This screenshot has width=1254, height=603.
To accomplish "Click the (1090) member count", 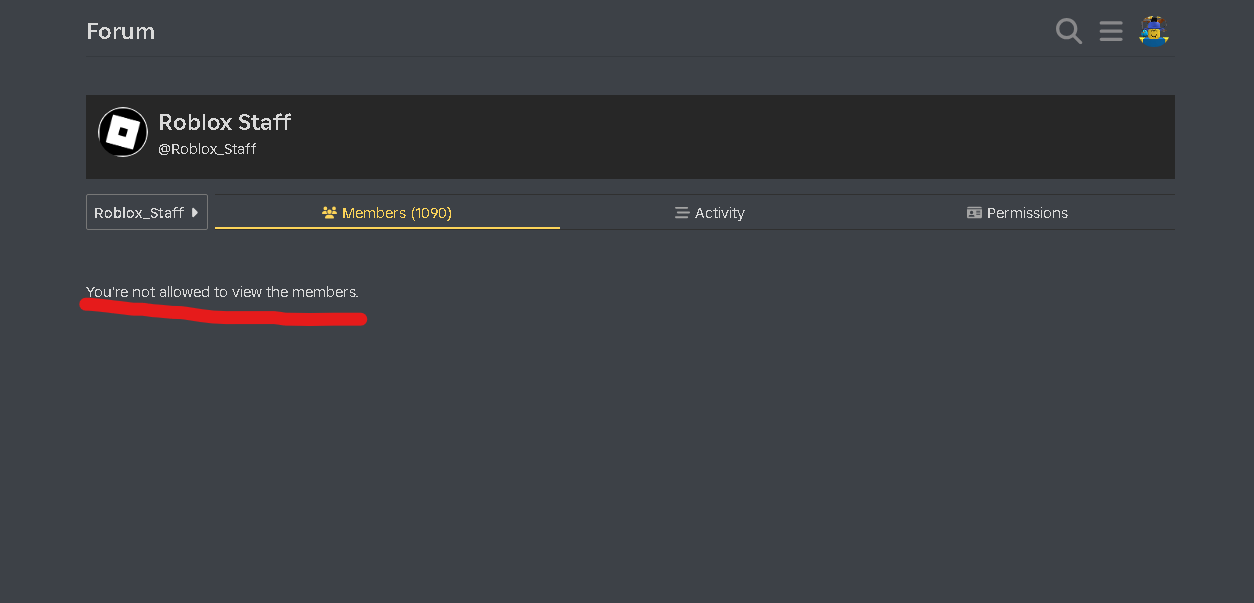I will tap(431, 213).
